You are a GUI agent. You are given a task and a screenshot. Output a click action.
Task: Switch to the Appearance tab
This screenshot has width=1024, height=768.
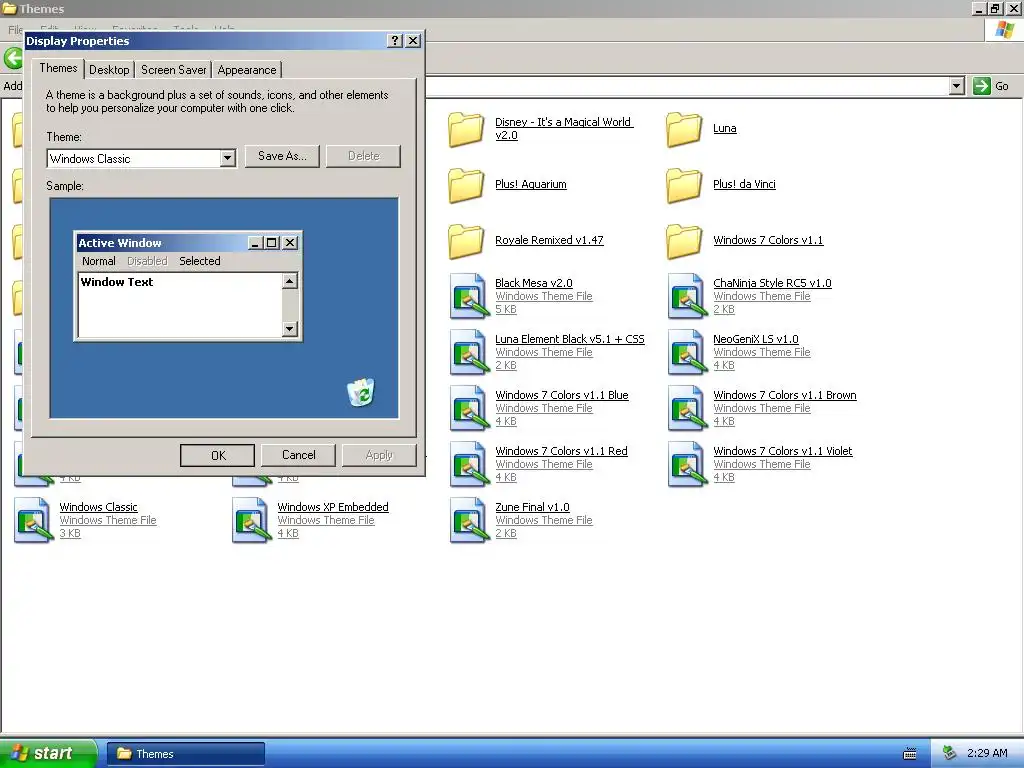(247, 70)
